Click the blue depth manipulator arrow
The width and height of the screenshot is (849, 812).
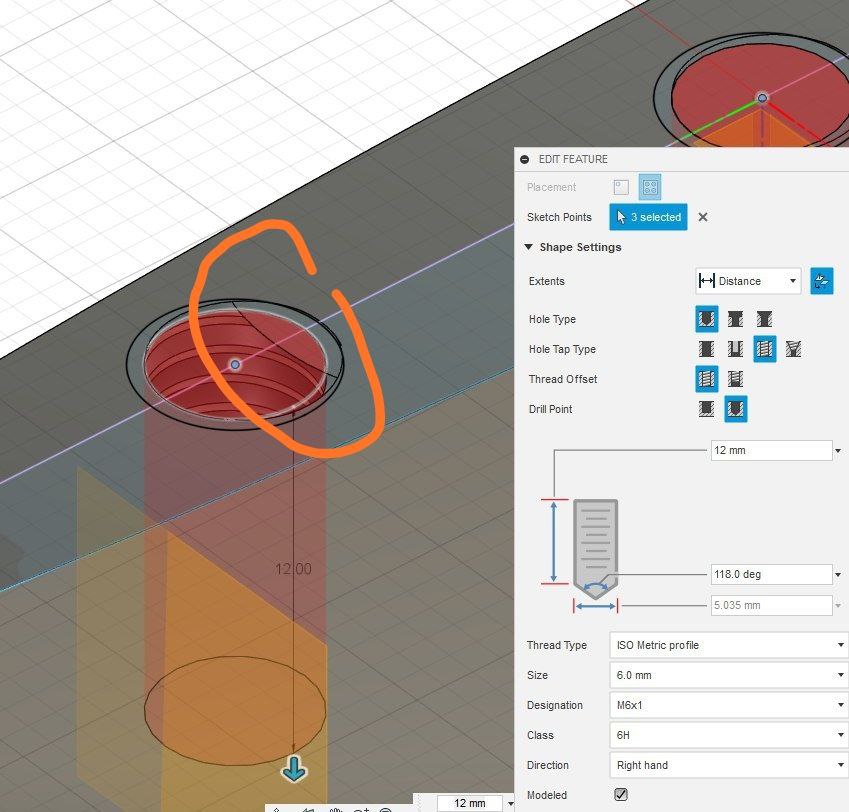click(295, 769)
